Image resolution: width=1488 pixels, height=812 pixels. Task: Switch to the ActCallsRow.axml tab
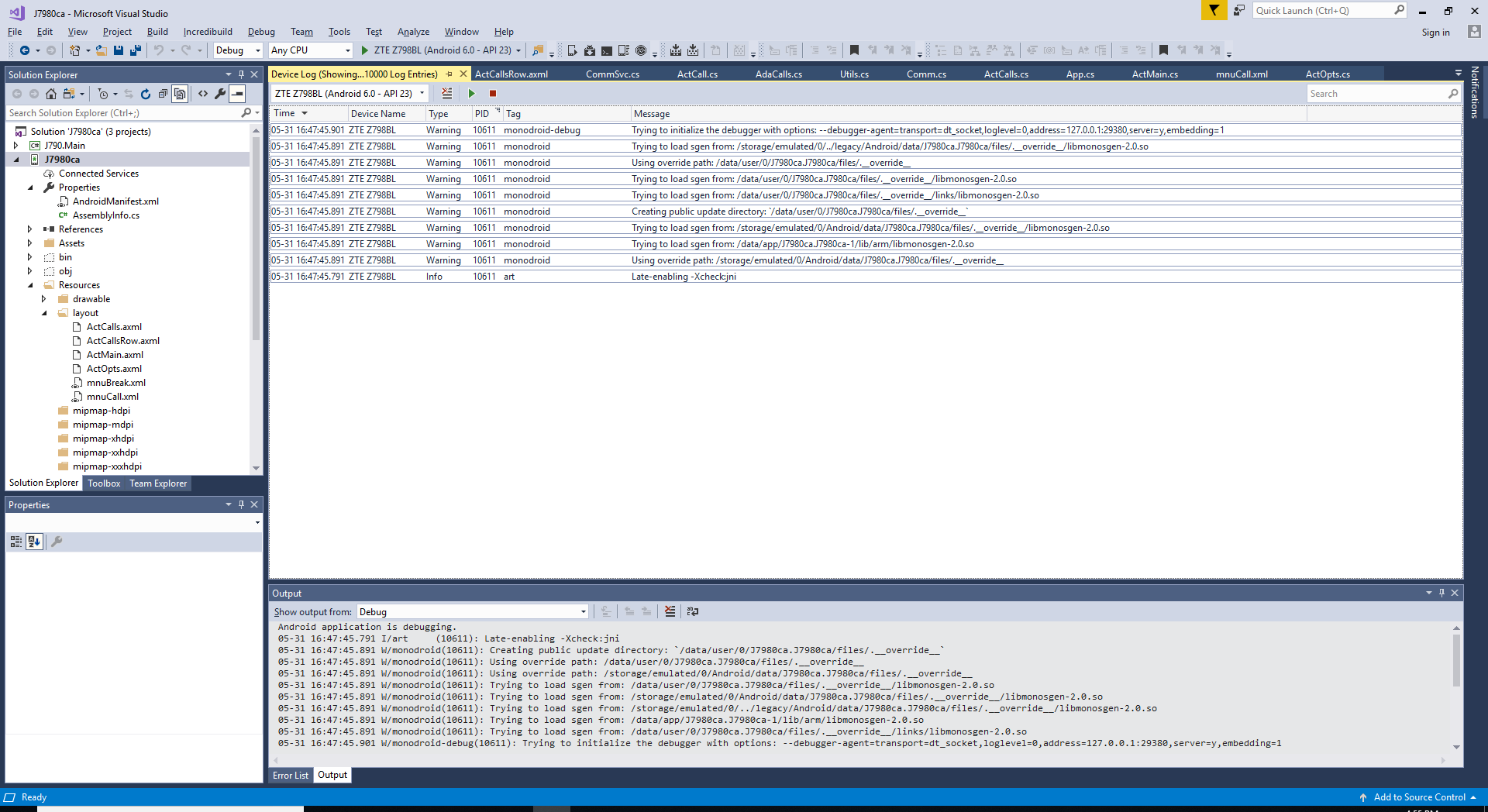511,74
